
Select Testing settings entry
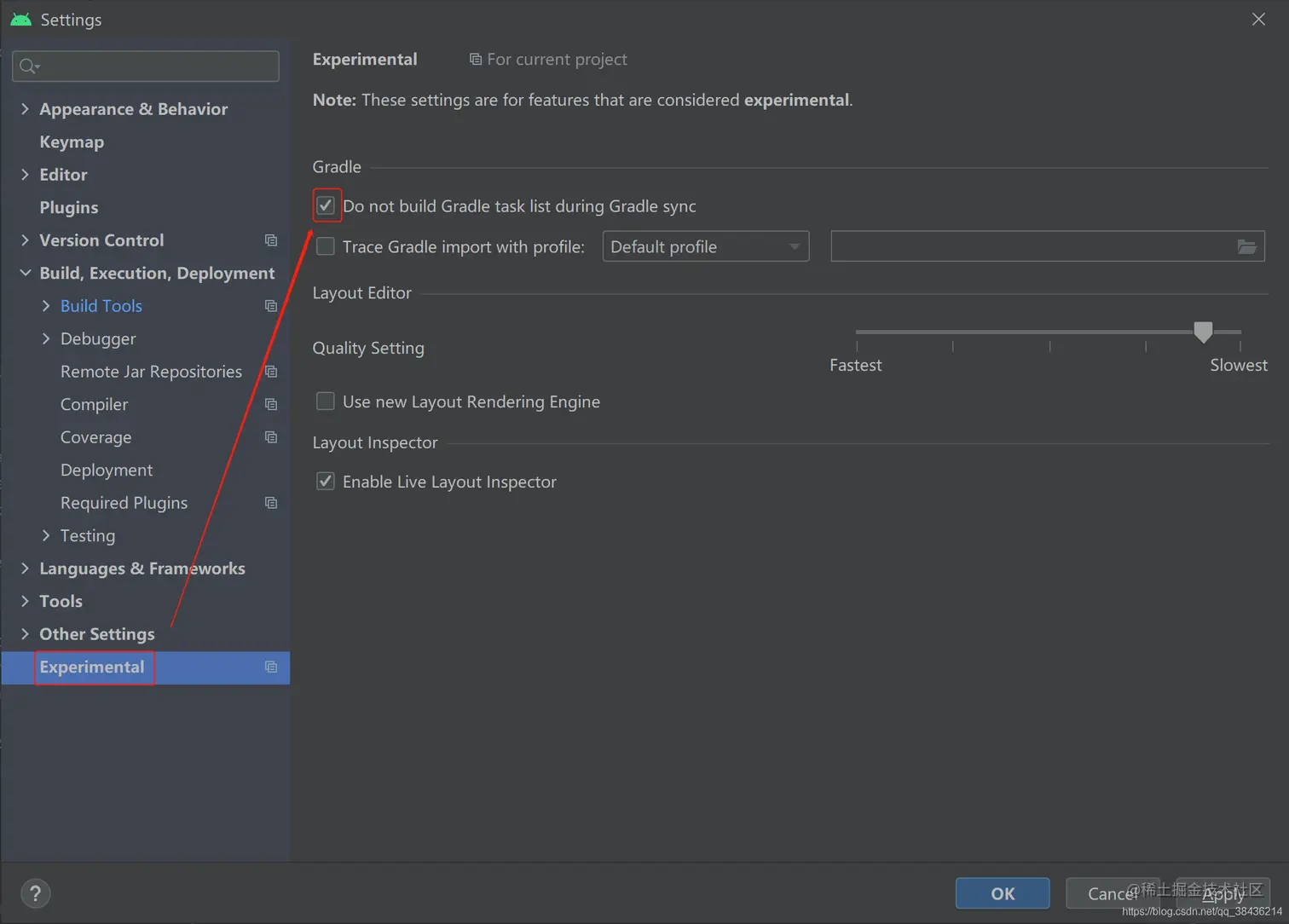[x=88, y=536]
